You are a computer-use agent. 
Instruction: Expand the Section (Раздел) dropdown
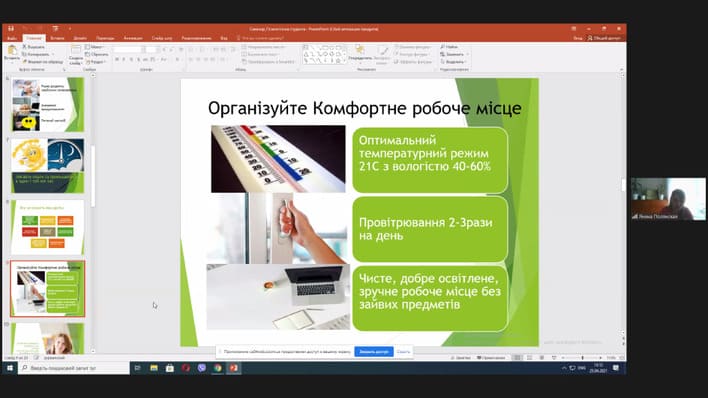click(96, 61)
